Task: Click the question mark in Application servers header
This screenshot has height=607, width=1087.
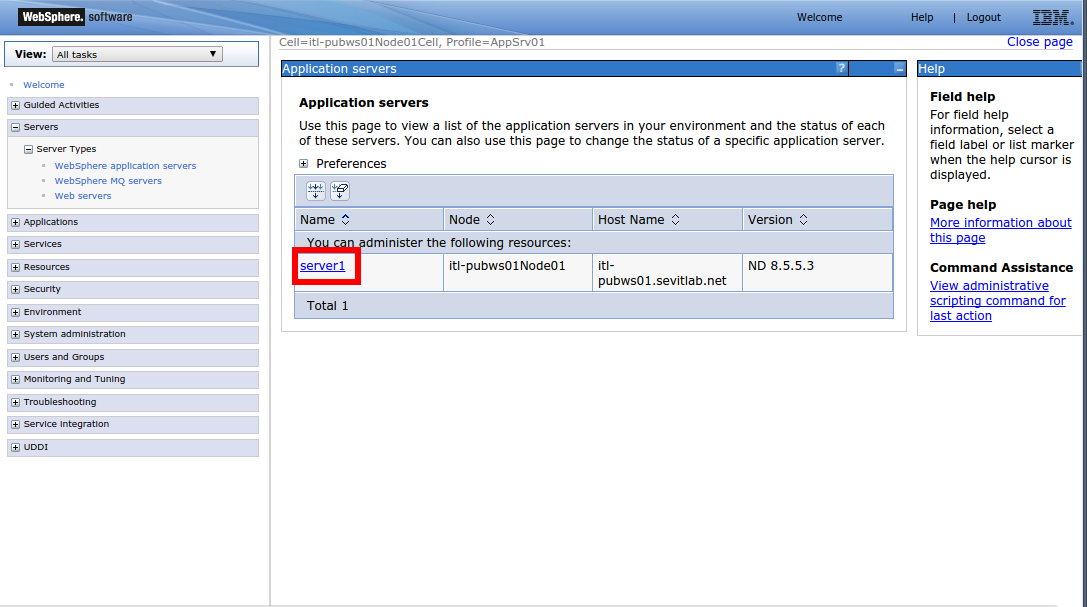Action: point(841,68)
